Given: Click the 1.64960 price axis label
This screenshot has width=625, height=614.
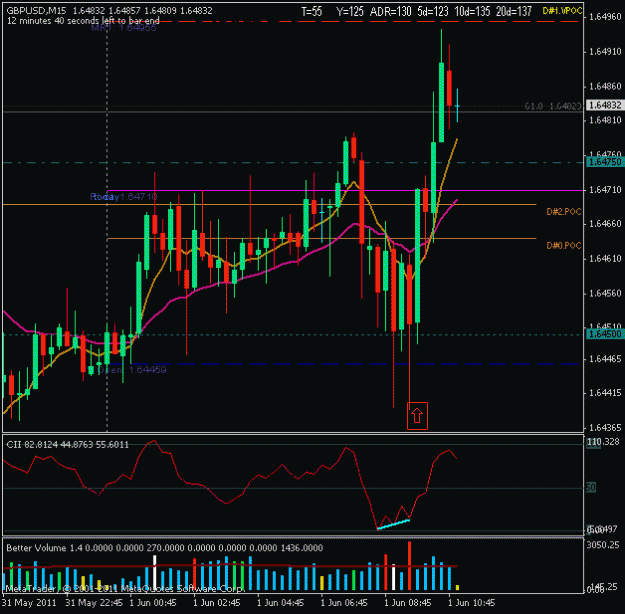Looking at the screenshot, I should [x=605, y=16].
